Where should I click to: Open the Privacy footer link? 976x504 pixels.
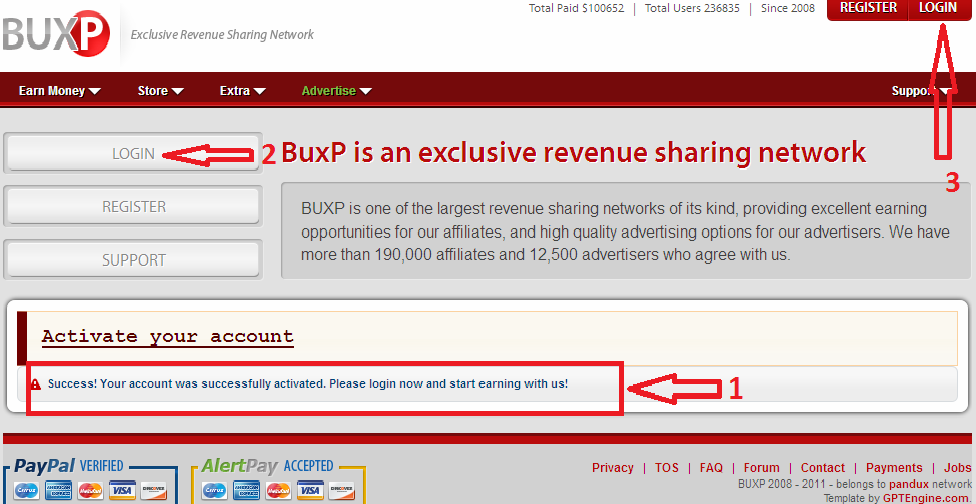tap(612, 468)
